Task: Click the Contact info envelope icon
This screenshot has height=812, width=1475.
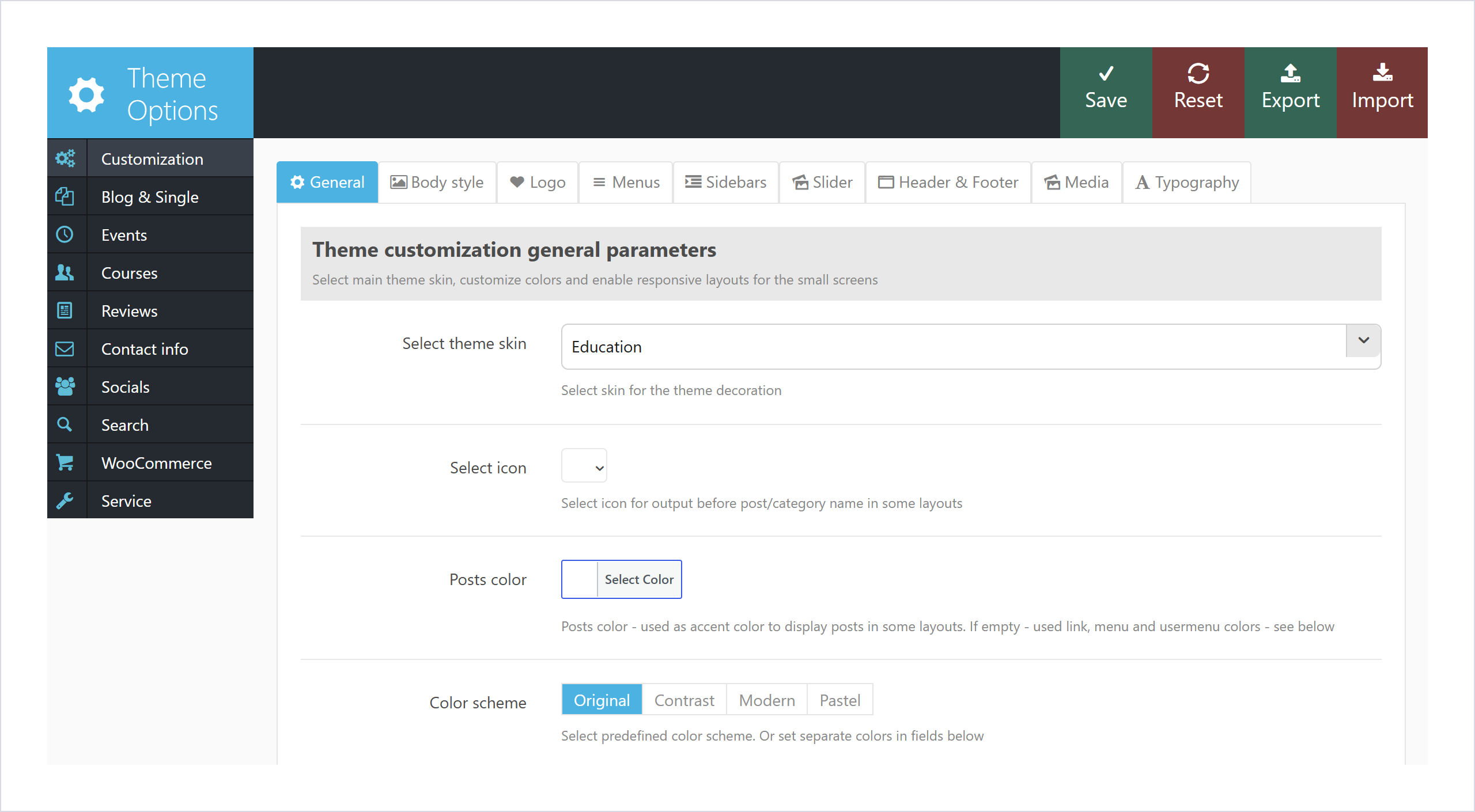Action: [65, 348]
